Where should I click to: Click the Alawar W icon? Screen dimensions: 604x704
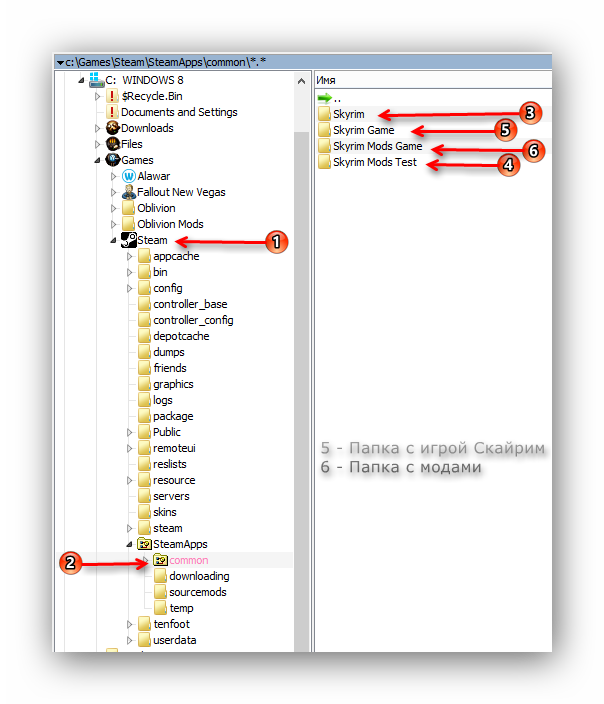[128, 176]
